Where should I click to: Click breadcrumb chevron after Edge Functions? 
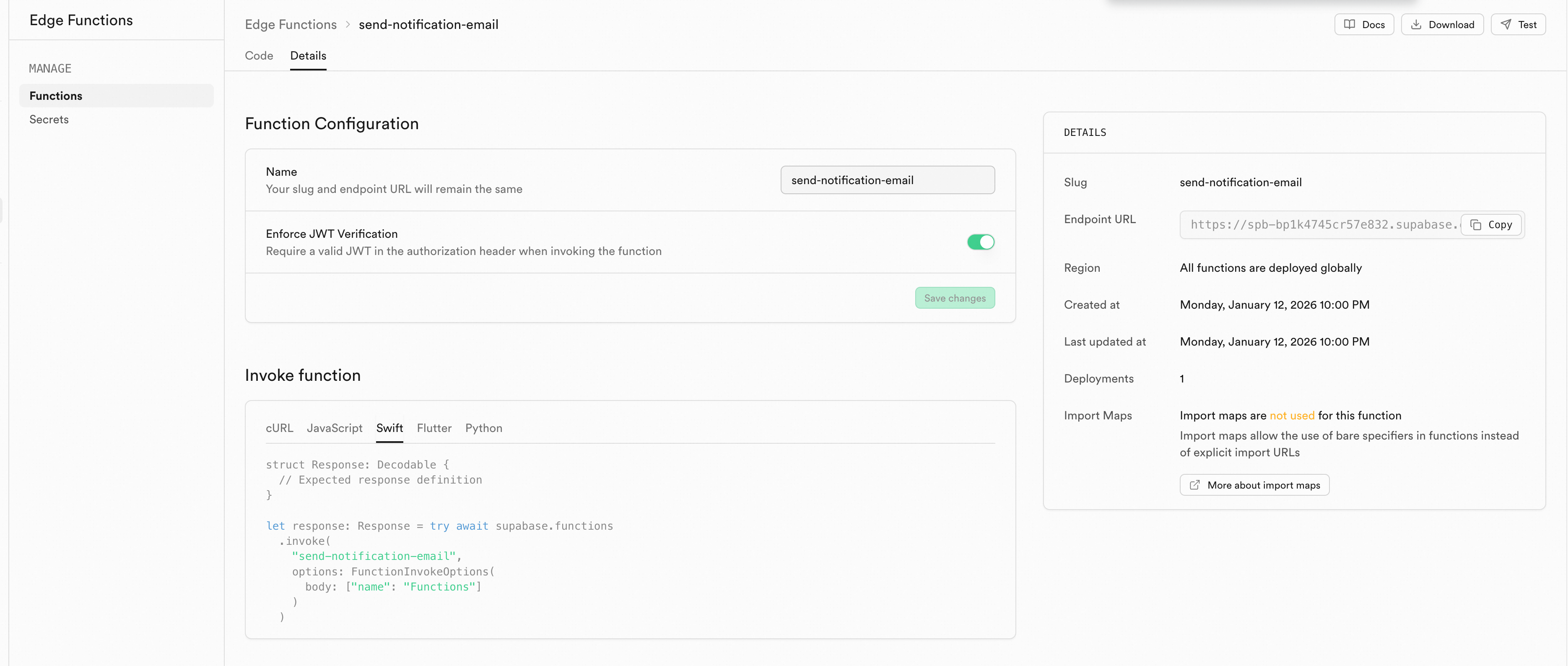348,24
